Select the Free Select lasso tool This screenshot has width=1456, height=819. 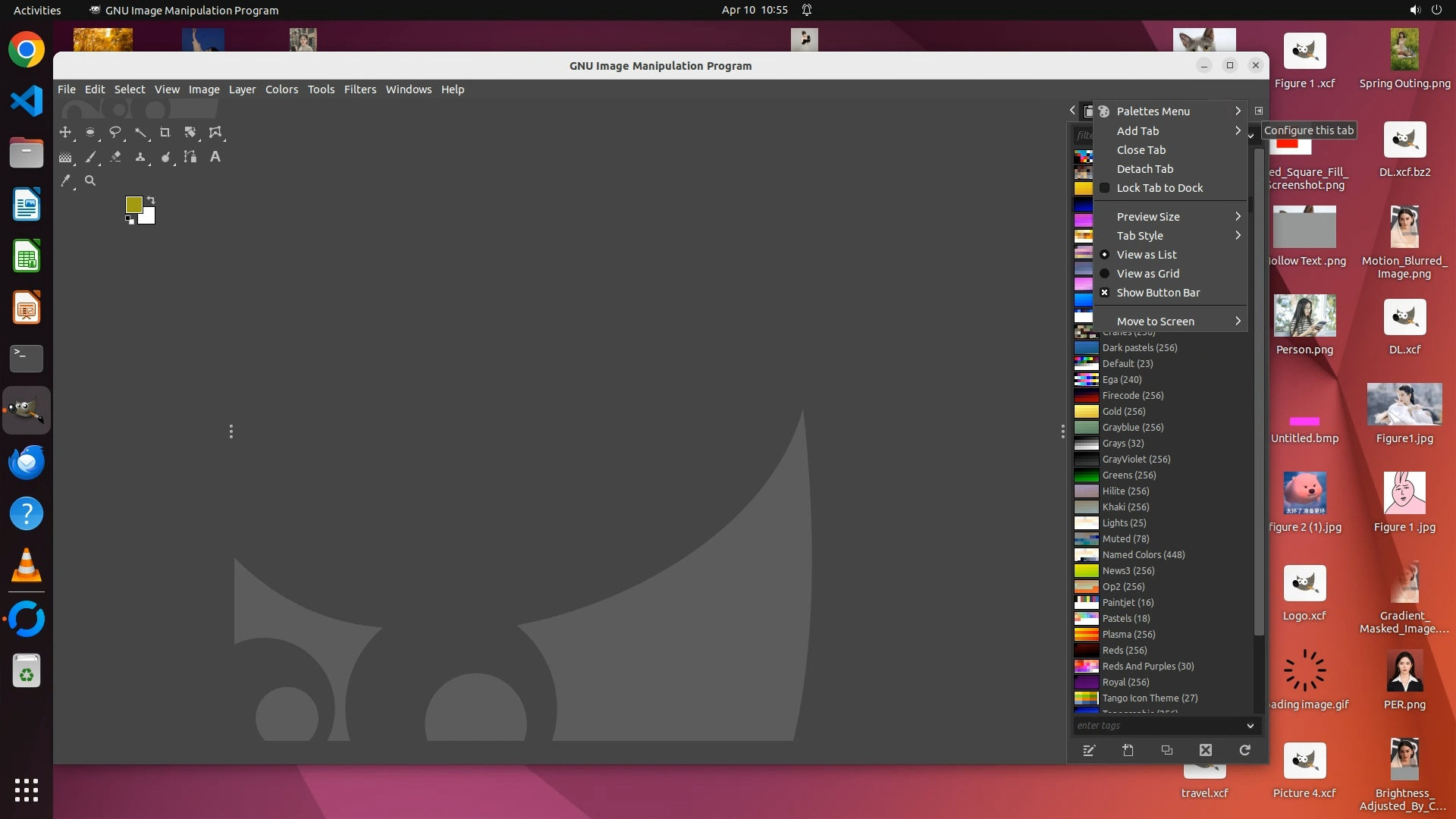click(x=115, y=132)
